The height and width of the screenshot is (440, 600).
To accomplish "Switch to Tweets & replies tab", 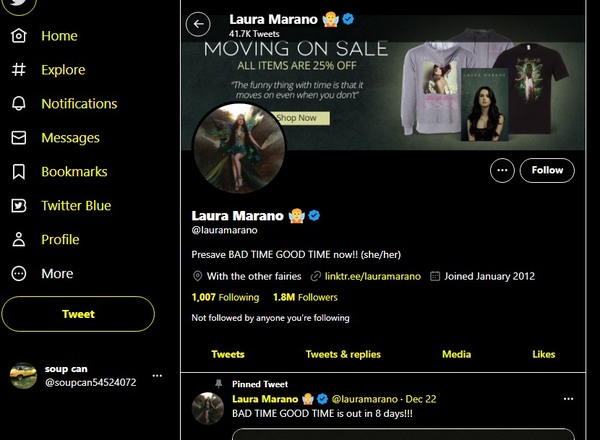I will [343, 354].
